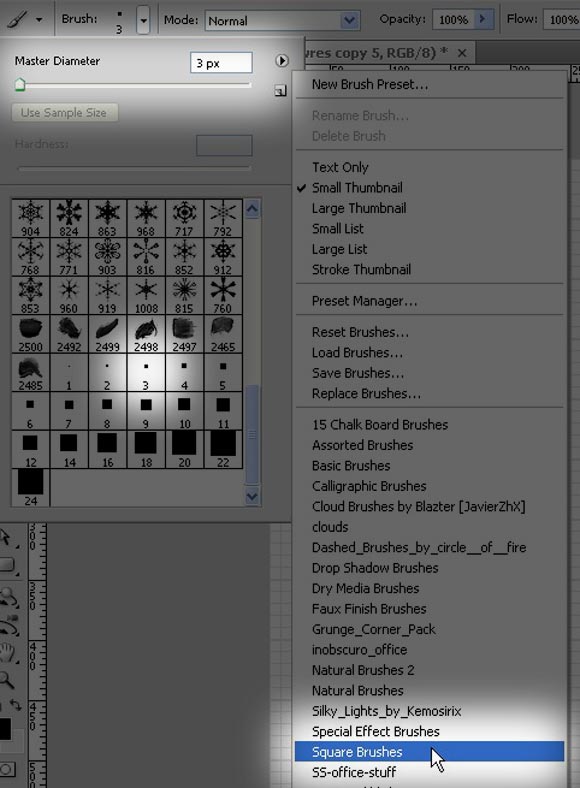Load the Silky_Lights_by_Kemosirix brushes

click(x=386, y=711)
